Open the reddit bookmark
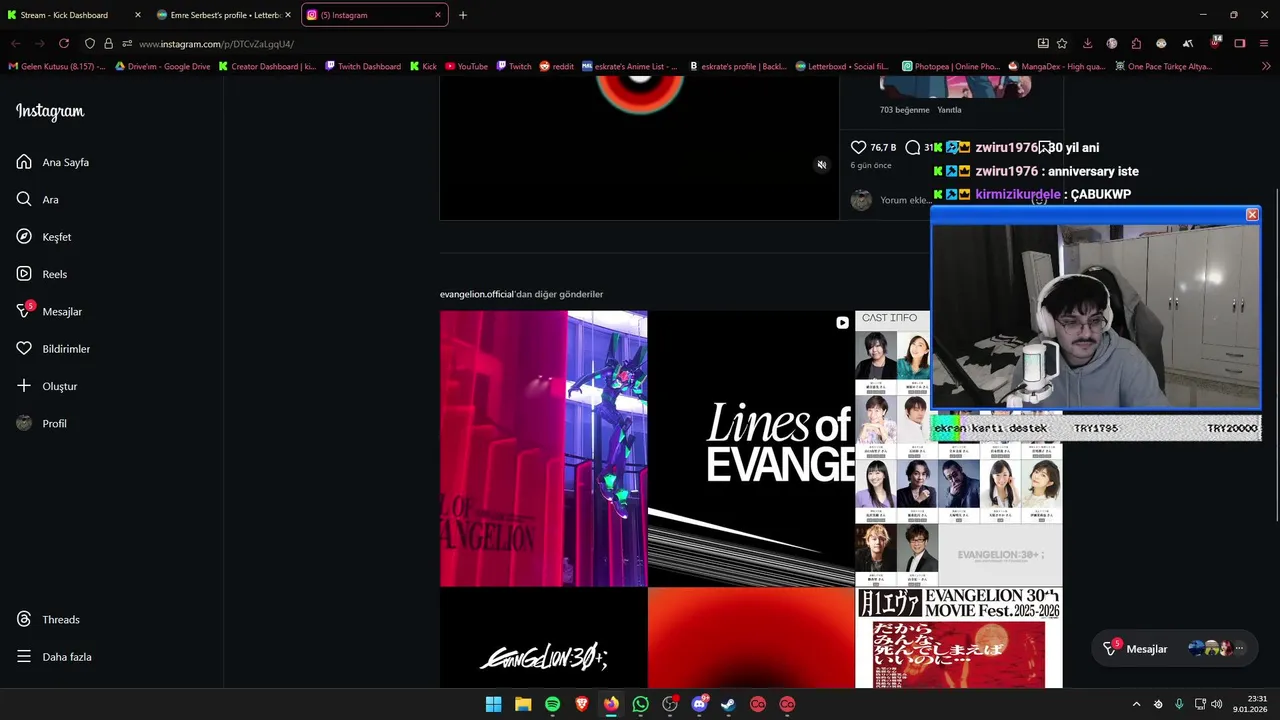Screen dimensions: 1280x720 [557, 67]
